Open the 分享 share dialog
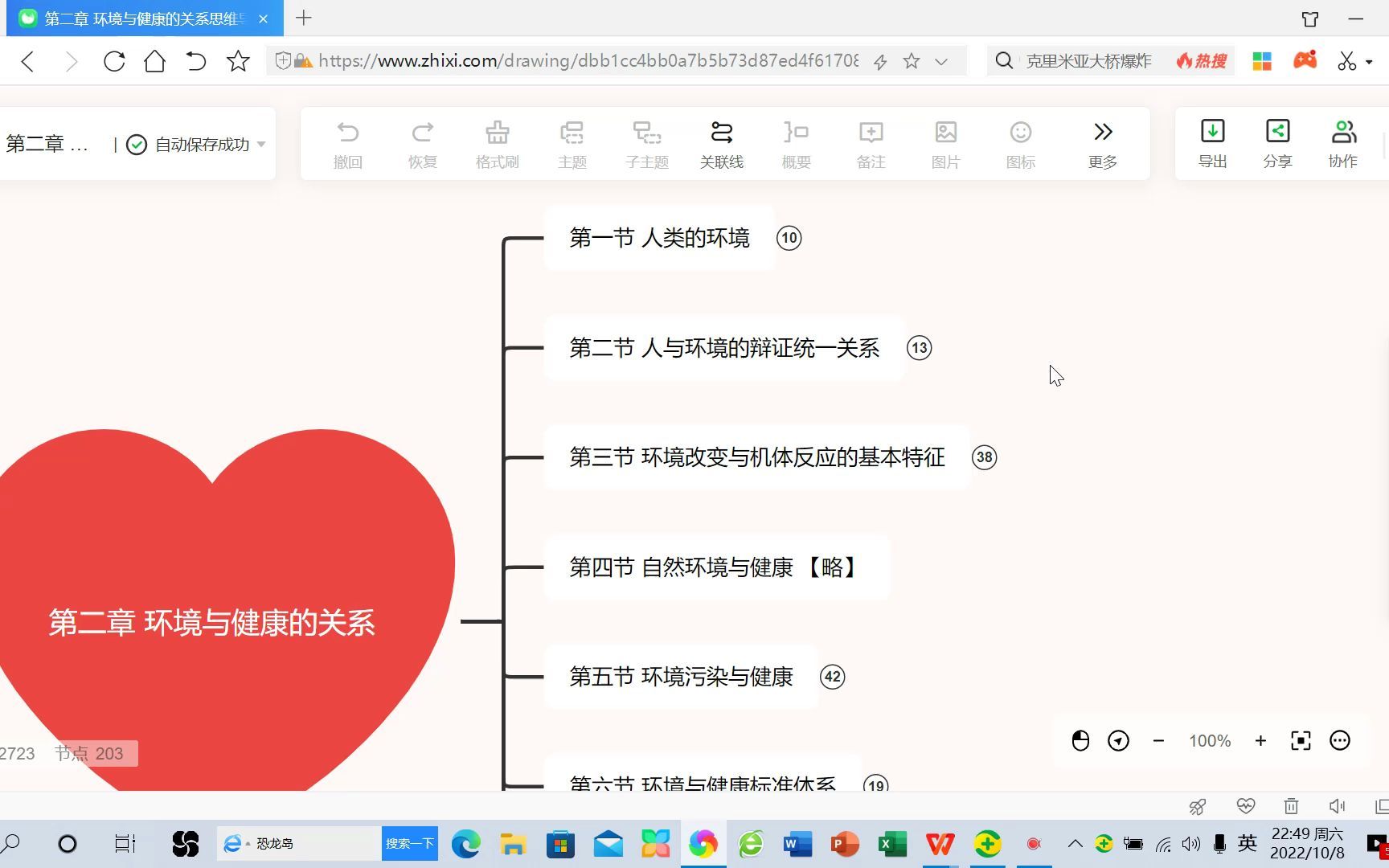This screenshot has width=1389, height=868. 1277,144
